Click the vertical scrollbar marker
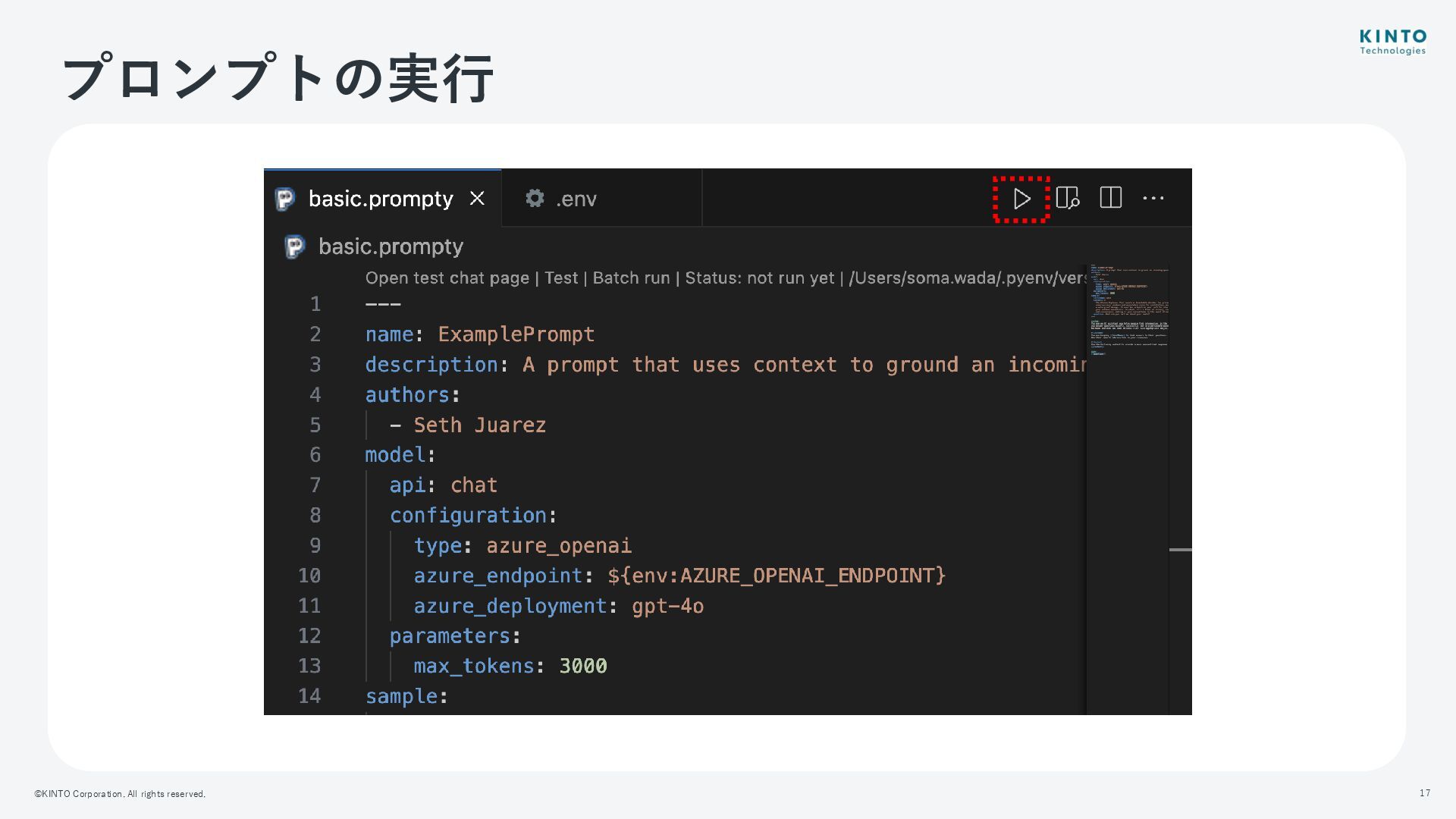The height and width of the screenshot is (819, 1456). [1180, 550]
